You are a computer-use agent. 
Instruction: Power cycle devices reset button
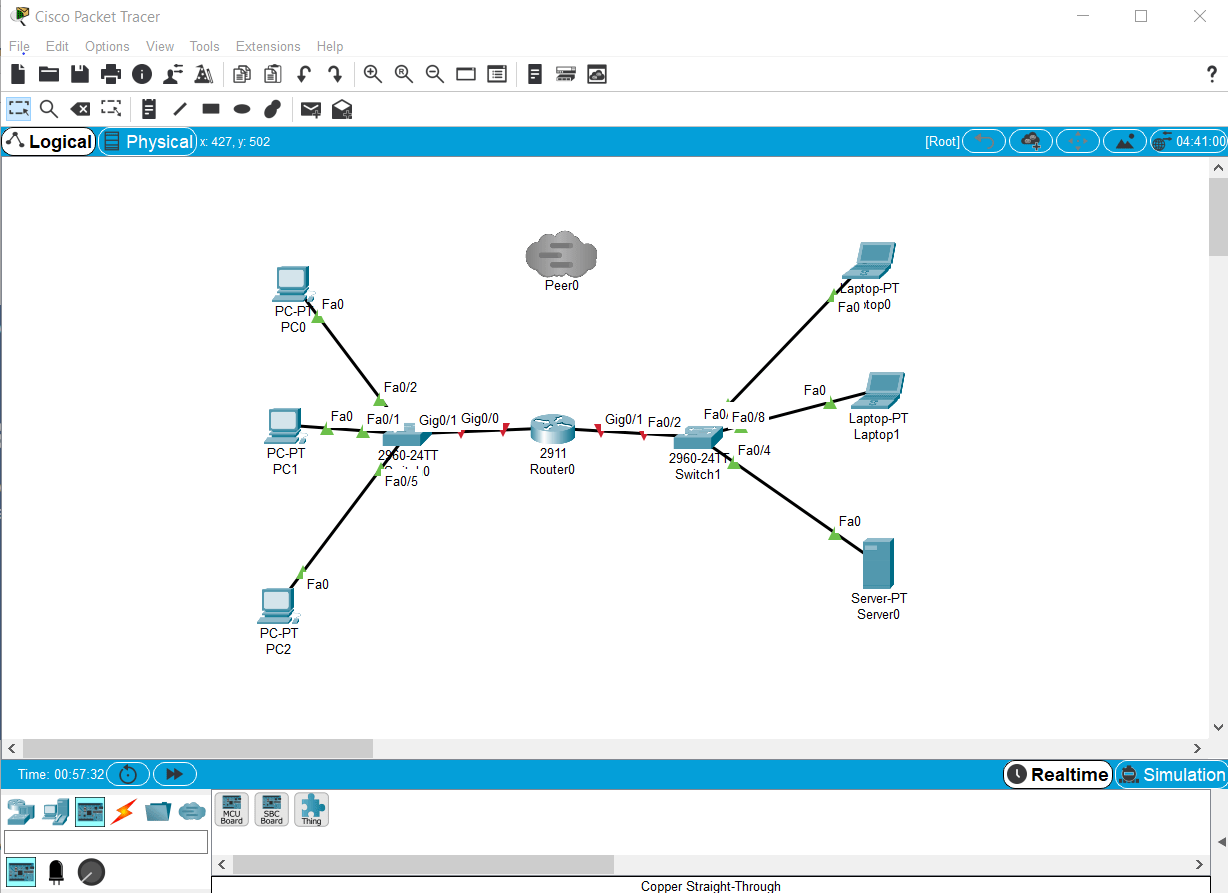pyautogui.click(x=128, y=774)
